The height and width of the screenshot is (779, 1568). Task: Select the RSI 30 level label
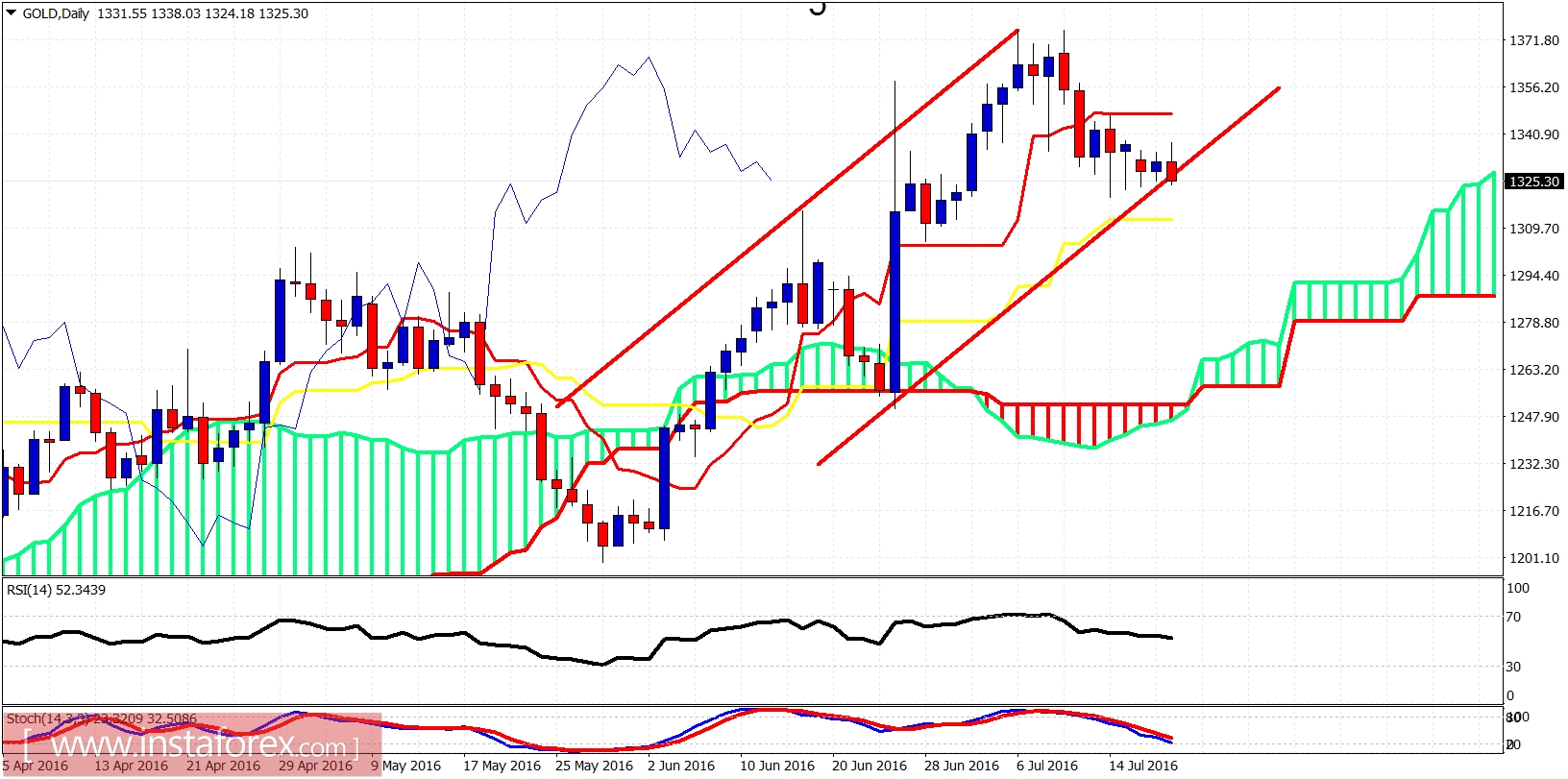coord(1514,666)
